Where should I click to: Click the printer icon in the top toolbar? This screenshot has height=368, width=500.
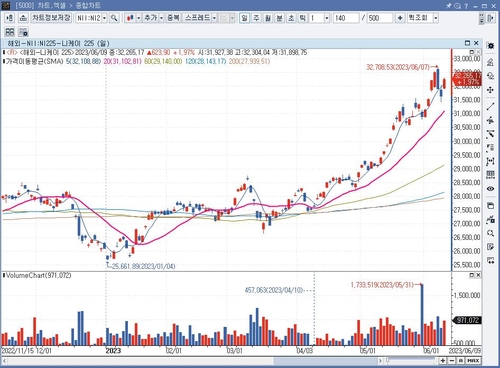coord(23,18)
